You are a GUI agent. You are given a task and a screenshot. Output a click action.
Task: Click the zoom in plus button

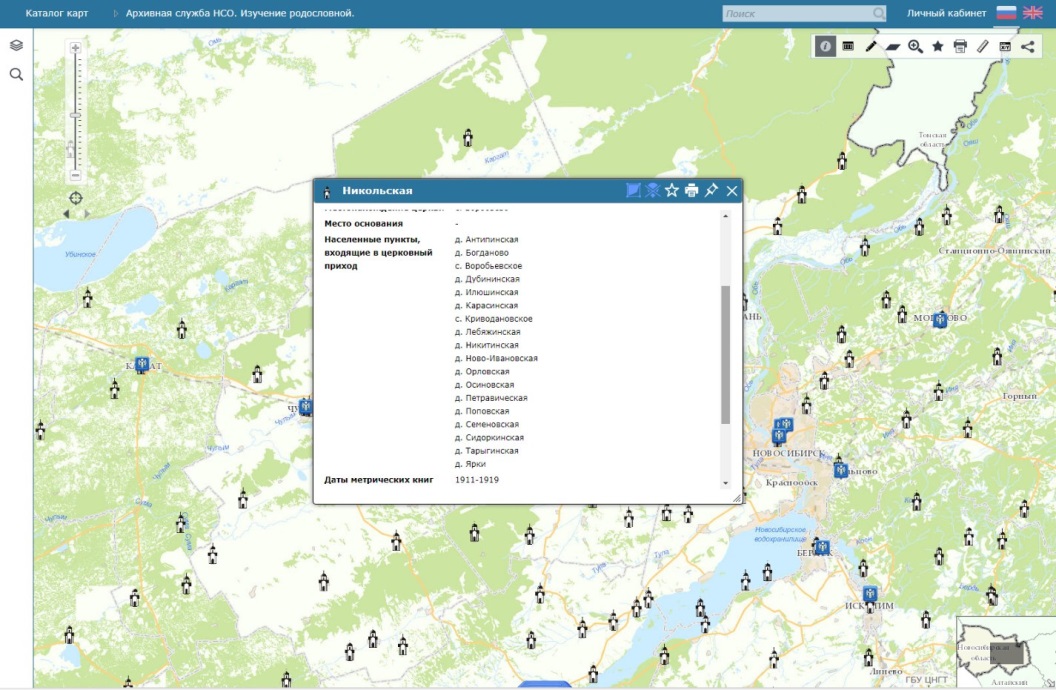click(x=75, y=48)
